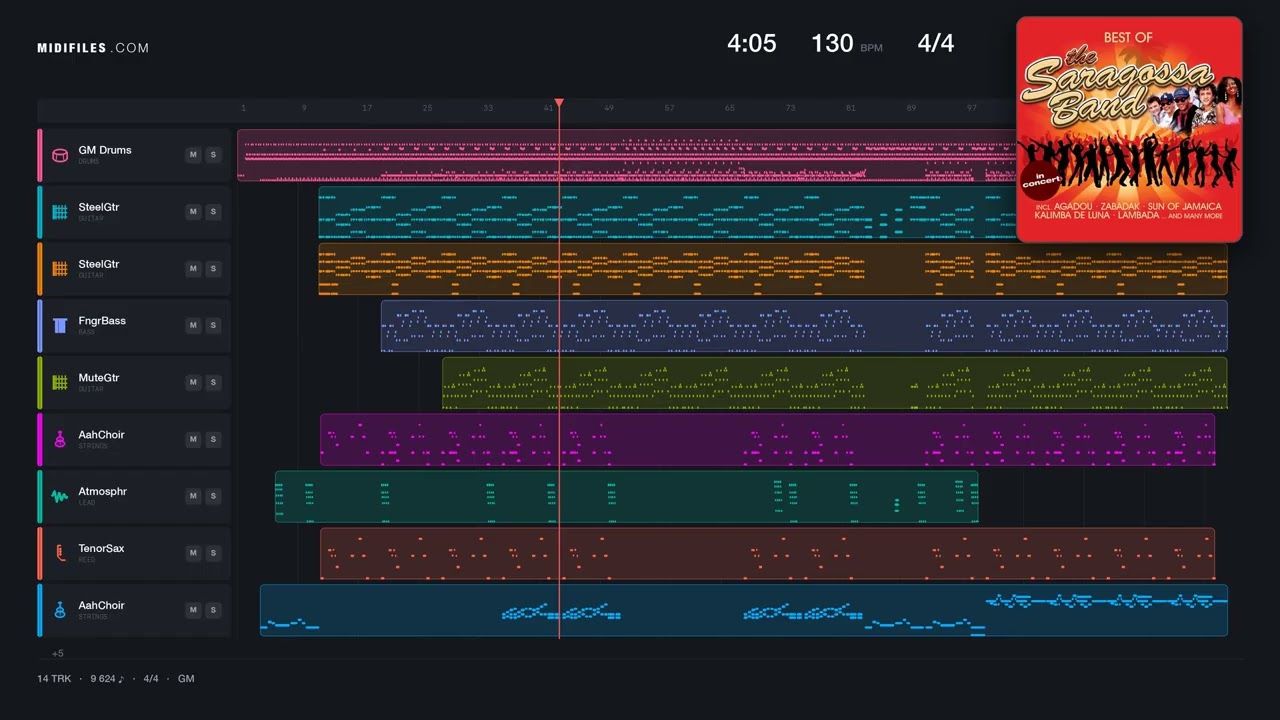Screen dimensions: 1280x720
Task: Click the Atmosphr lead waveform icon
Action: pyautogui.click(x=60, y=497)
